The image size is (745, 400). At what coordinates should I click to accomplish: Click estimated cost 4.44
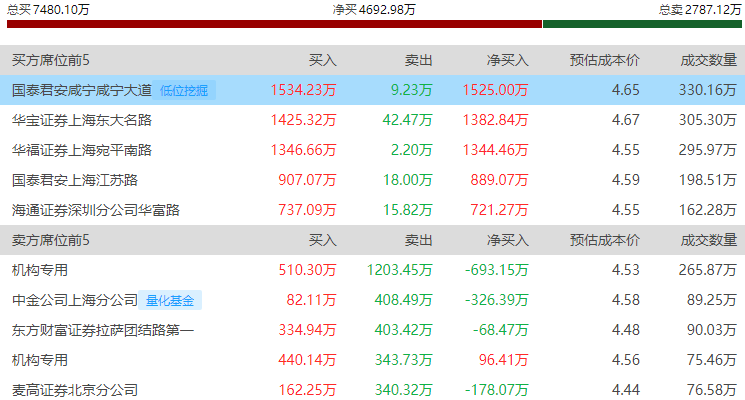pyautogui.click(x=626, y=390)
